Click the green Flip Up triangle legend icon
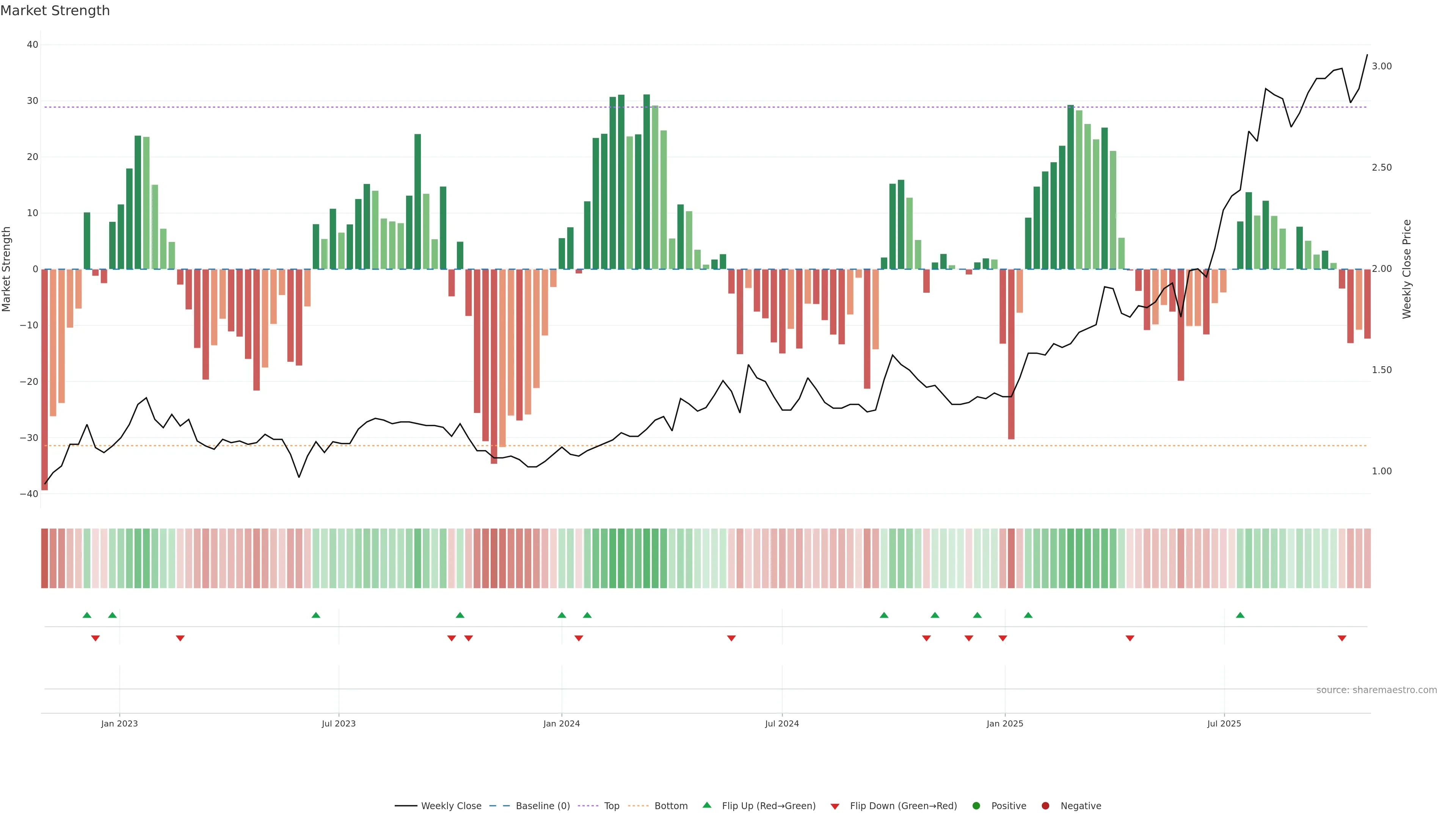The height and width of the screenshot is (819, 1456). click(706, 805)
